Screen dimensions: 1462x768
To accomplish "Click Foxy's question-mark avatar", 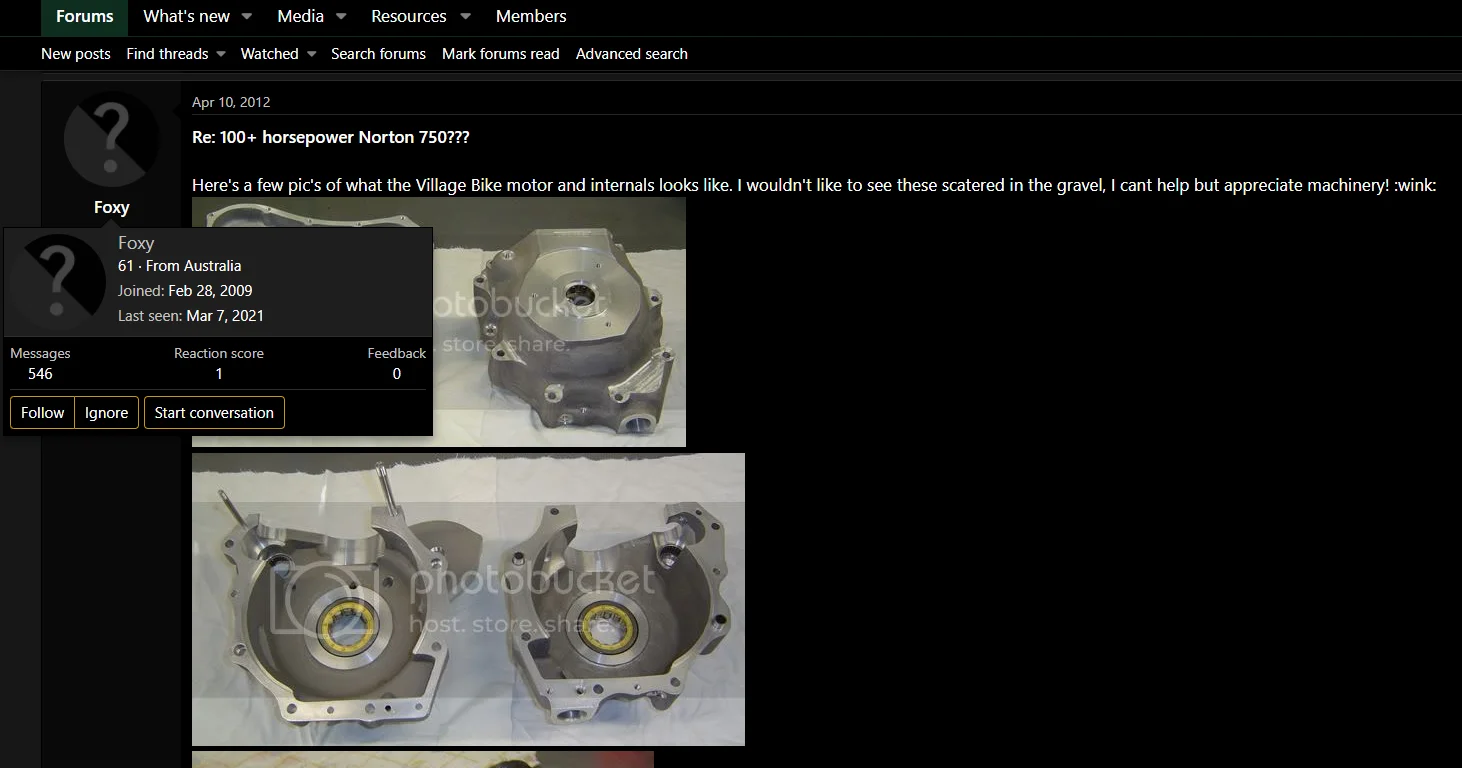I will click(110, 140).
